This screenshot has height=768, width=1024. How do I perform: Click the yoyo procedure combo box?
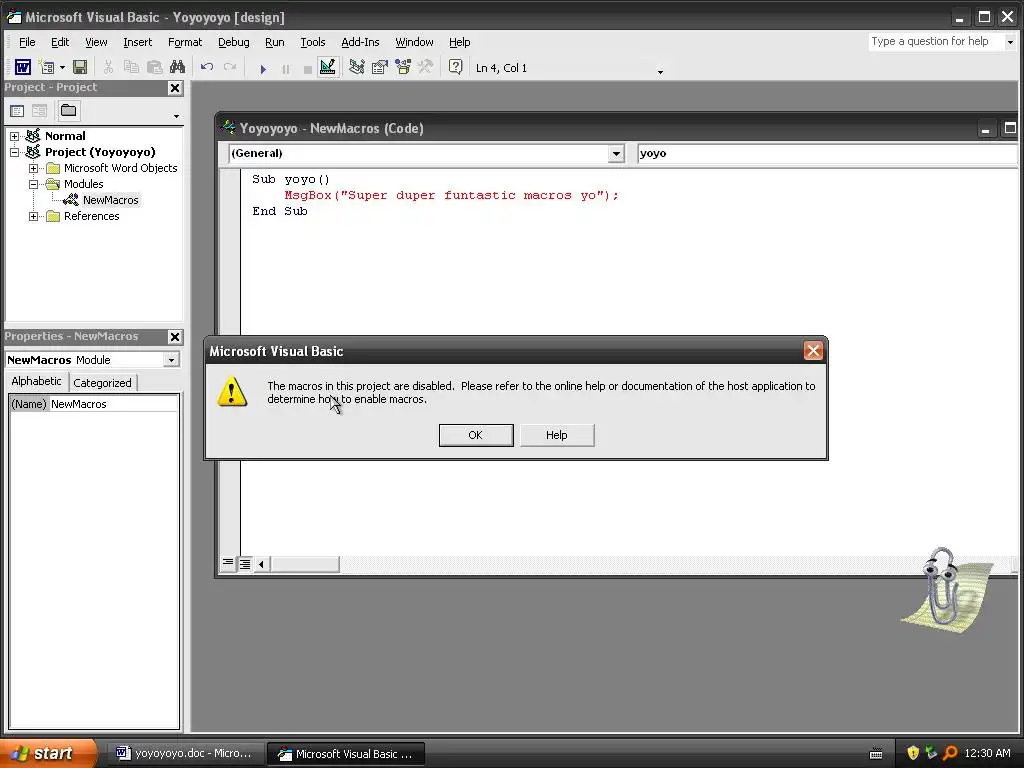pos(825,153)
